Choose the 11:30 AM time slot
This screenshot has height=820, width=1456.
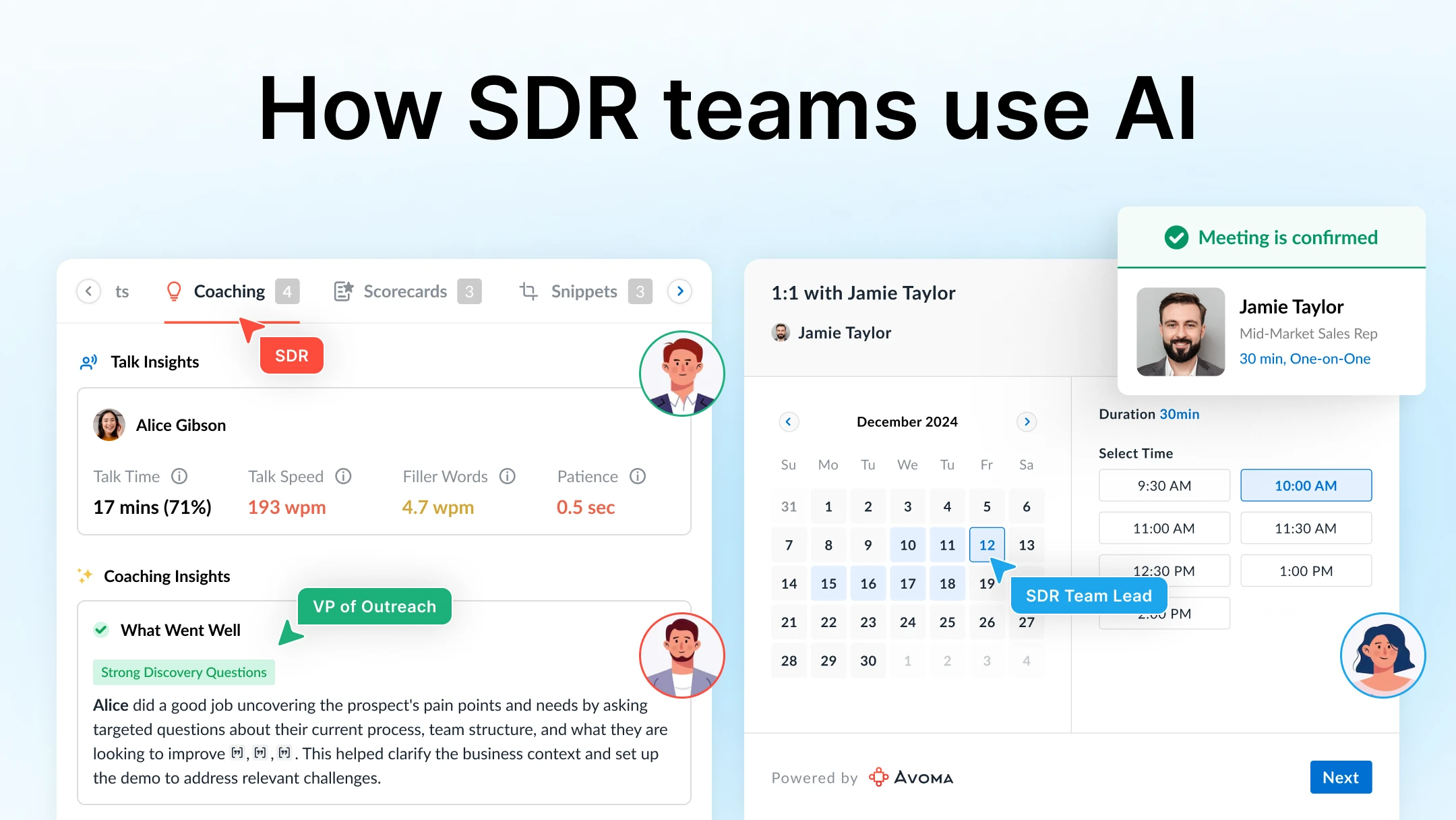(1306, 528)
